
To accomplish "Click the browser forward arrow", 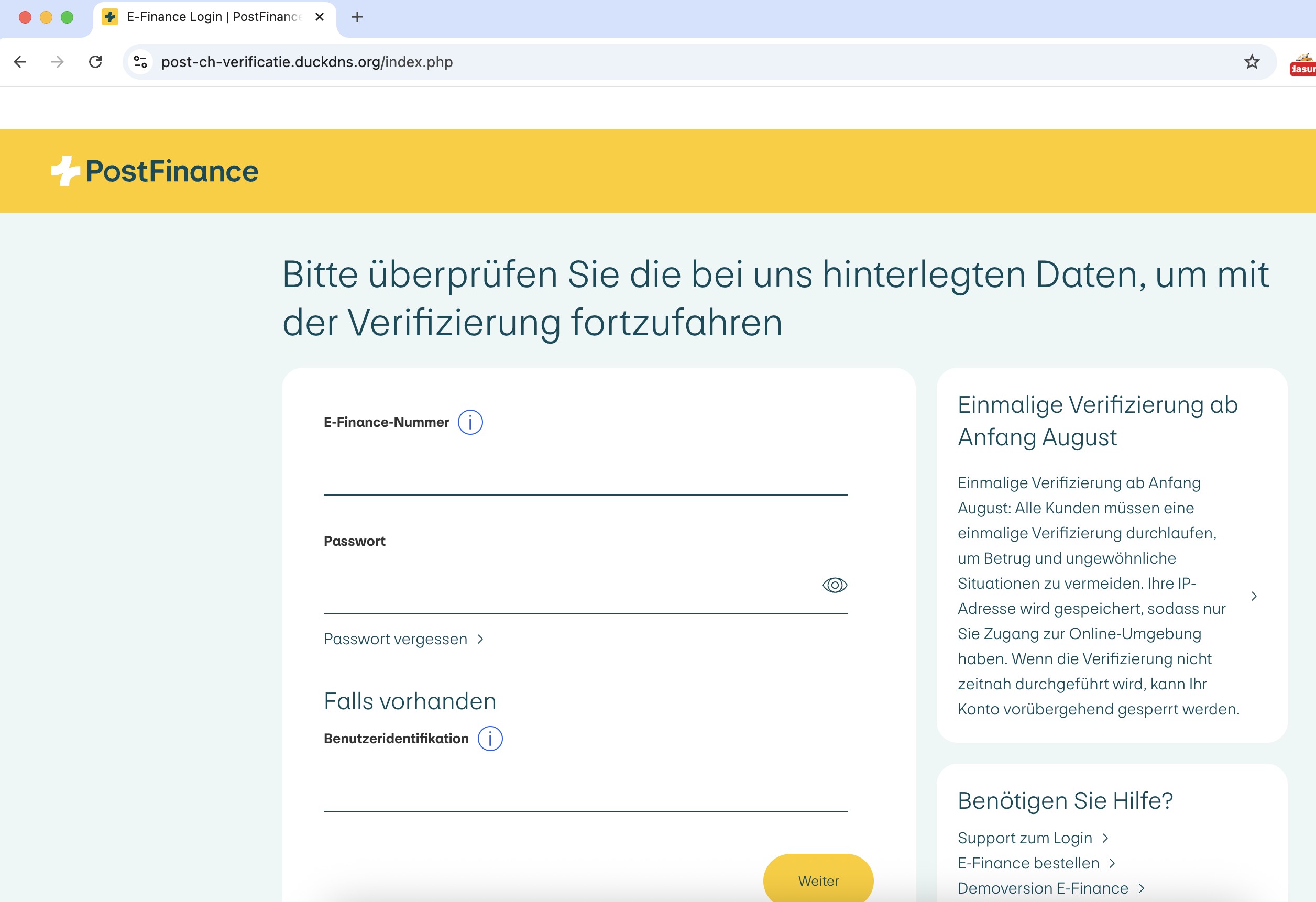I will (58, 62).
